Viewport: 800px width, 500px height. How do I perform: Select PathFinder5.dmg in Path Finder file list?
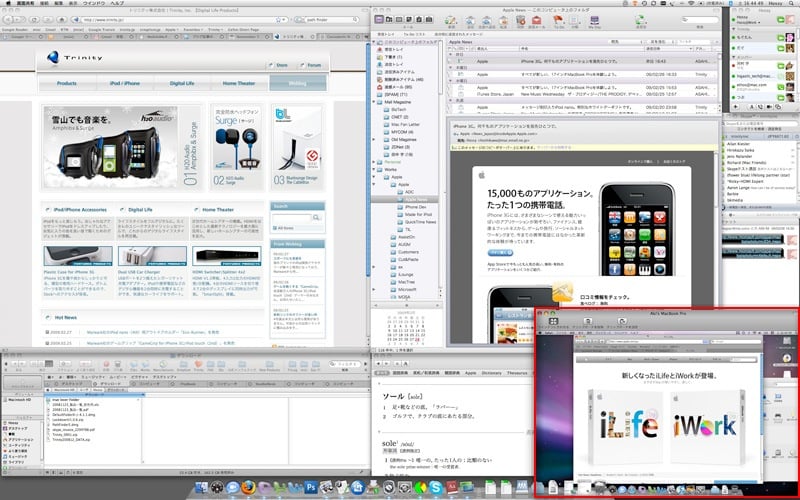tap(64, 423)
